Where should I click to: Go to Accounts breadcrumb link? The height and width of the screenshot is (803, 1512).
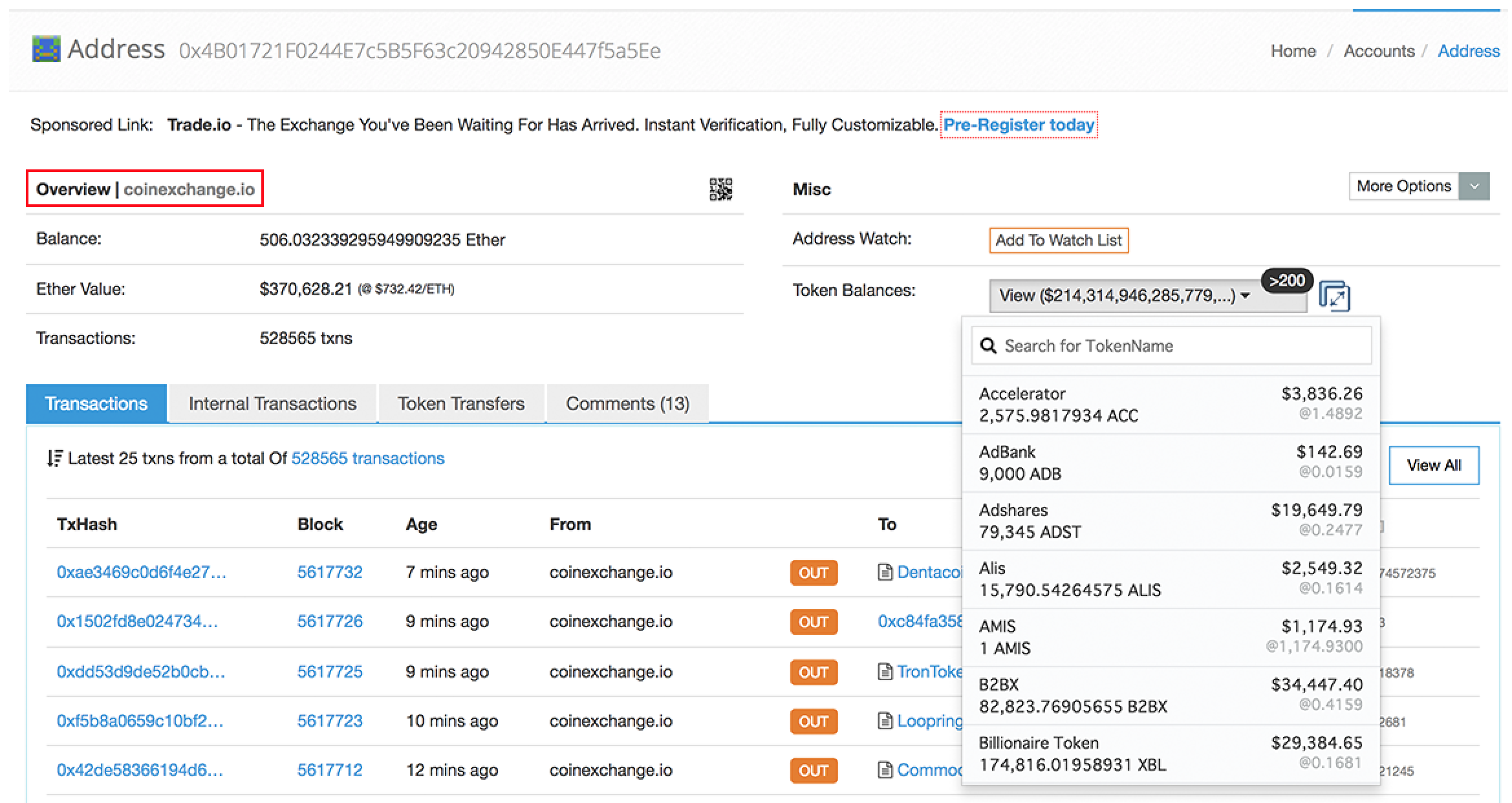point(1379,51)
